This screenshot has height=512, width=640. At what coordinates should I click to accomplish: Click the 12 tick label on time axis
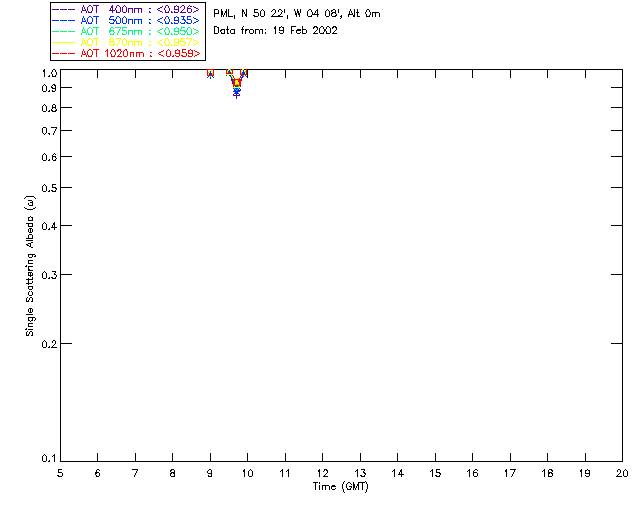tap(322, 473)
